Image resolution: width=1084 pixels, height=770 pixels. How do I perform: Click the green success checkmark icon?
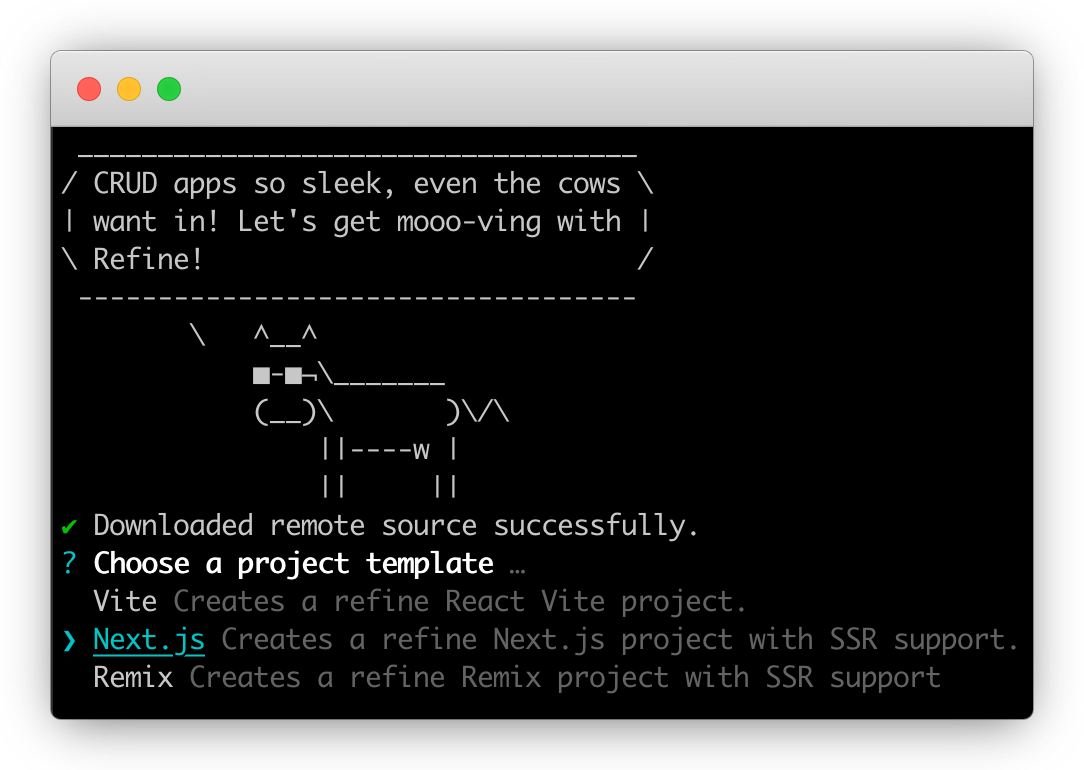(68, 525)
